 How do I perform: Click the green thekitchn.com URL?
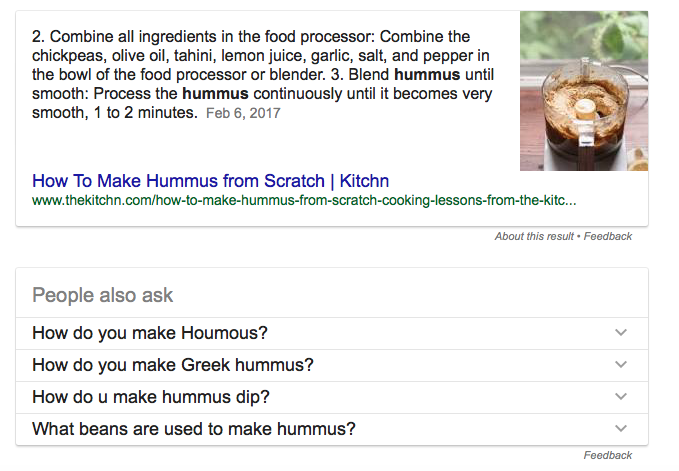(x=304, y=200)
